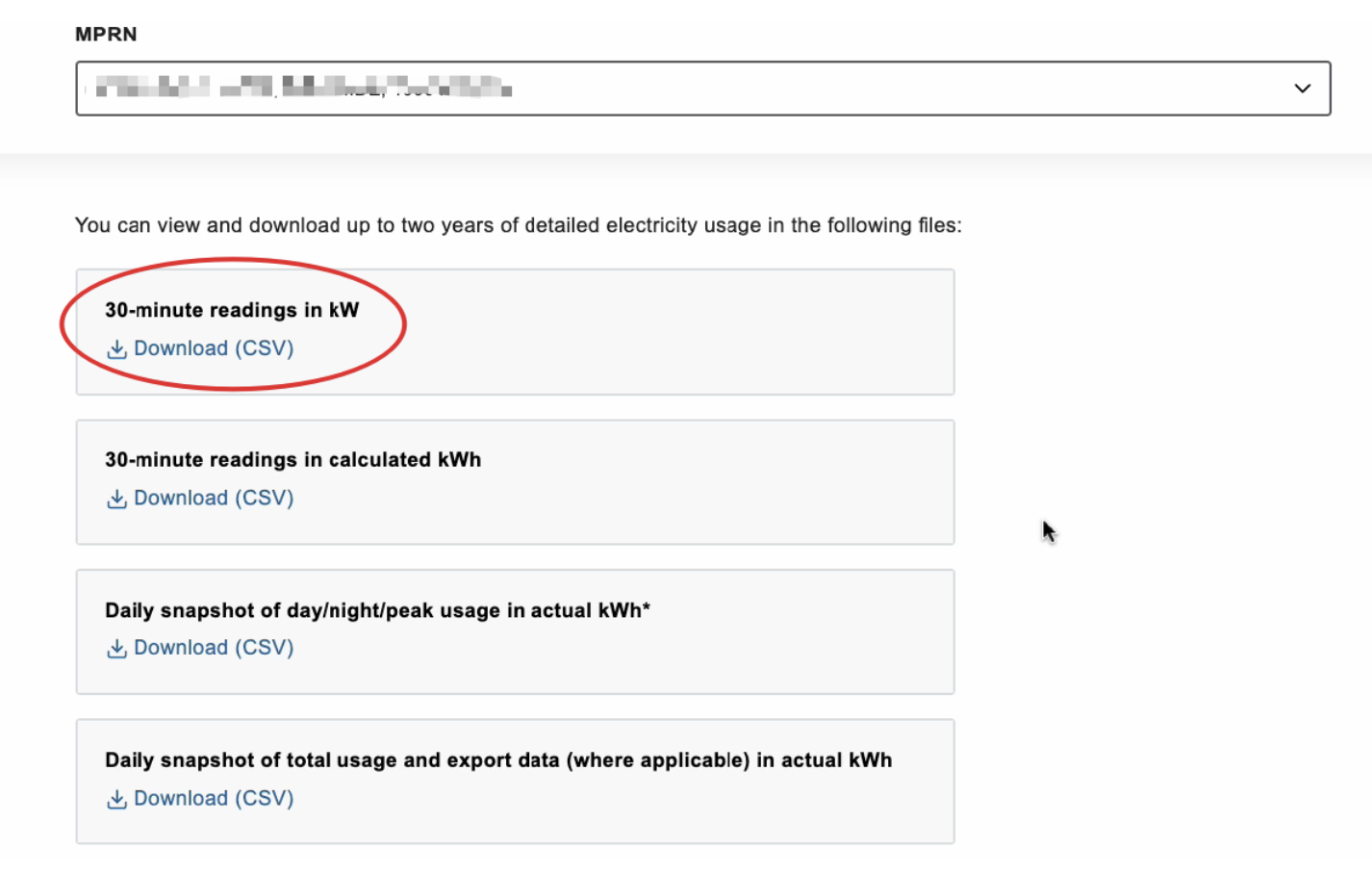The image size is (1372, 874).
Task: Click the "30-minute readings in kW" heading
Action: pos(232,310)
